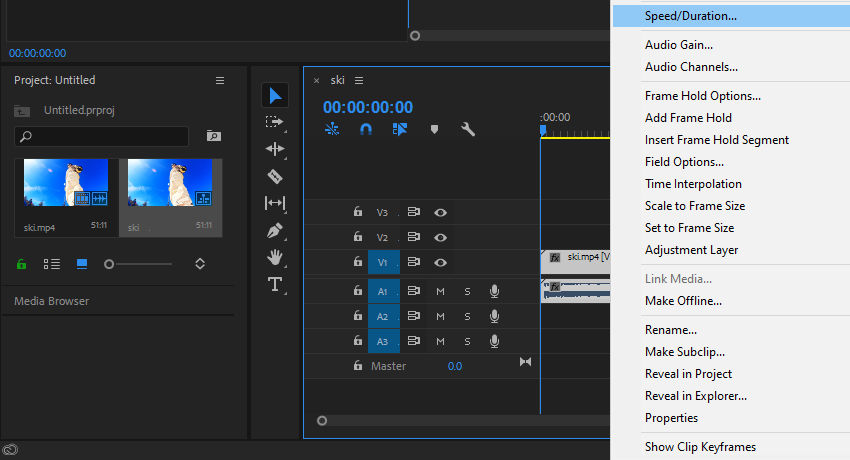The image size is (850, 460).
Task: Click the timeline playhead marker
Action: click(x=543, y=131)
